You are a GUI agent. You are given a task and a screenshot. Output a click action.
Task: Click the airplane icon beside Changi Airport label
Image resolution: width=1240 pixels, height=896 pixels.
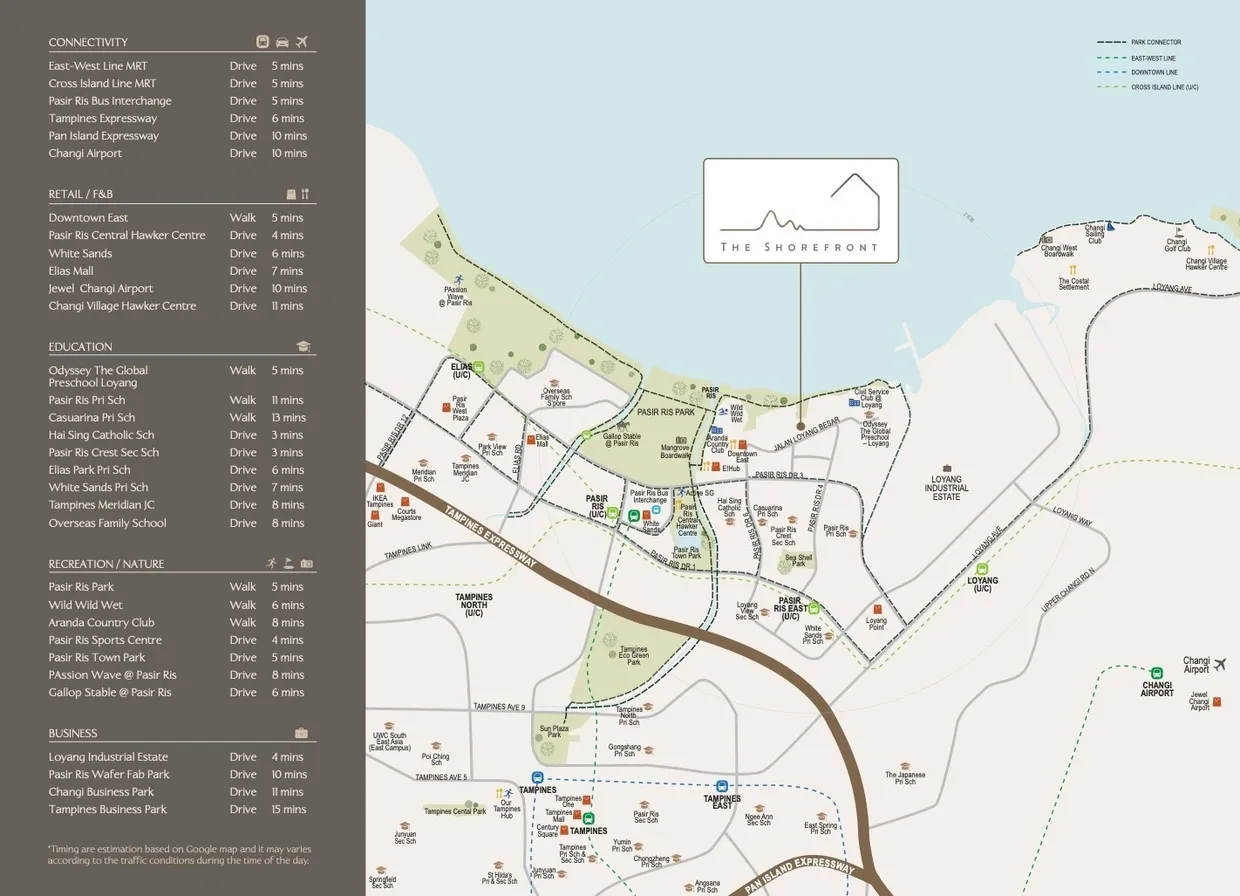coord(1220,663)
